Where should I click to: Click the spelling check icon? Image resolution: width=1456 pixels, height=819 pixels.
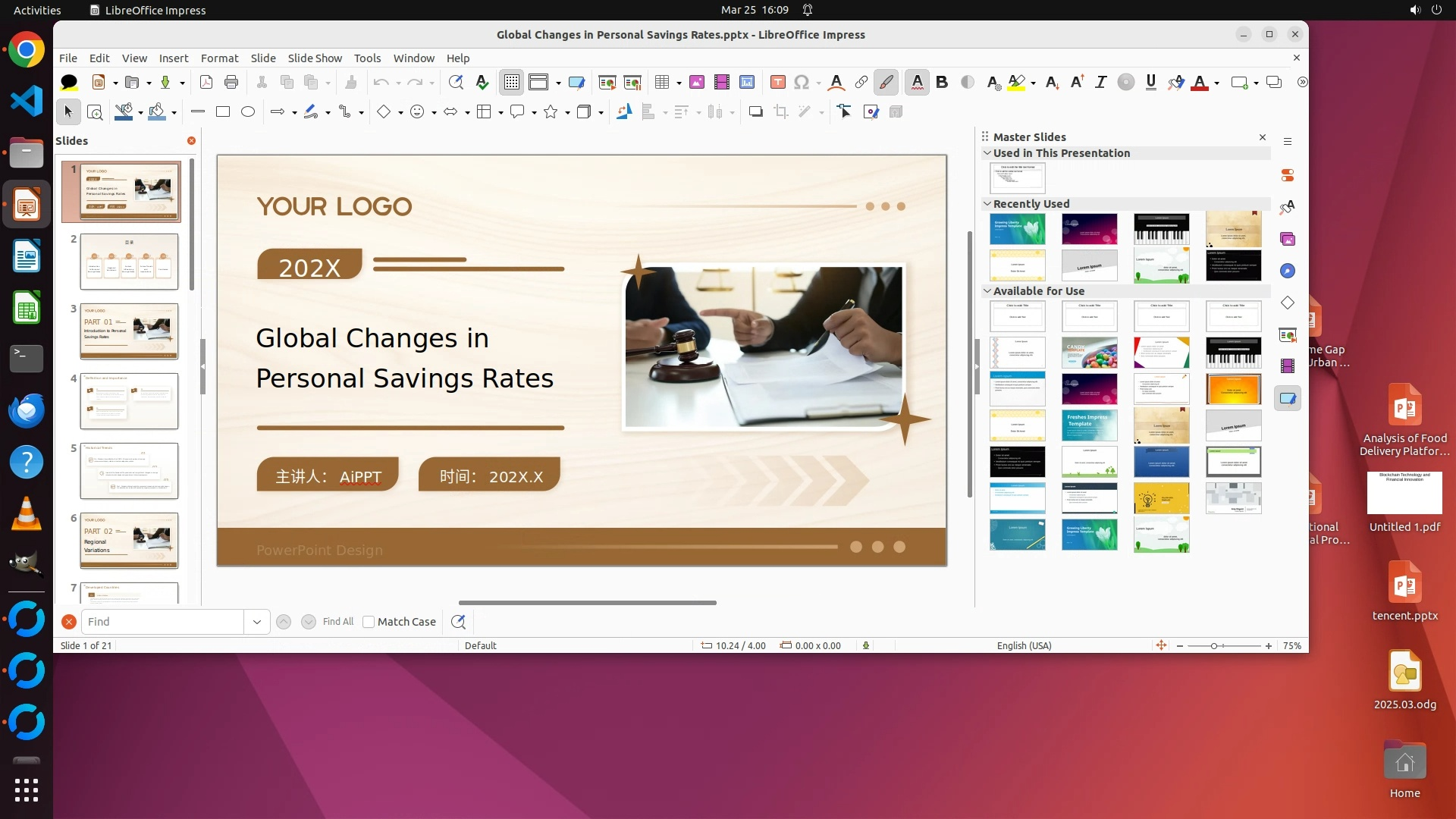click(482, 83)
